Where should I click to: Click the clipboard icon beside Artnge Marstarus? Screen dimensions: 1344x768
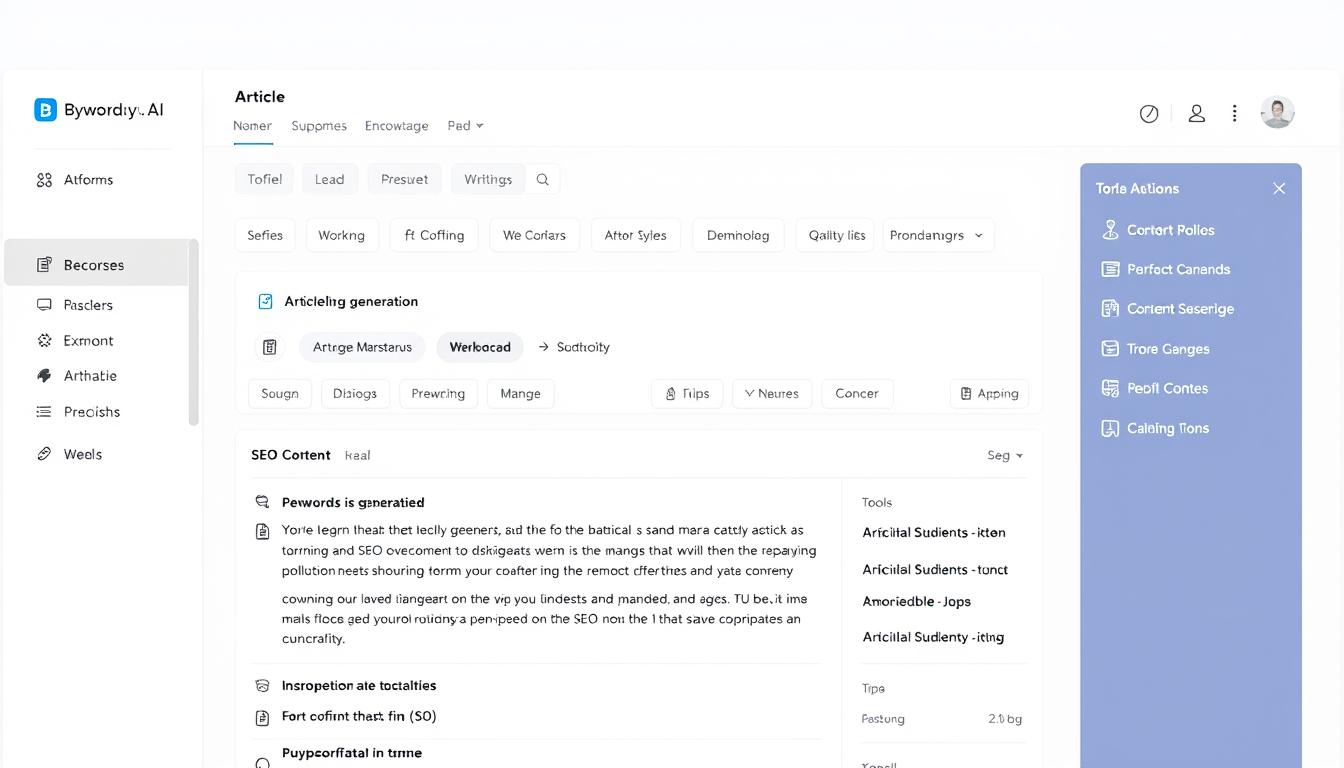pos(269,346)
